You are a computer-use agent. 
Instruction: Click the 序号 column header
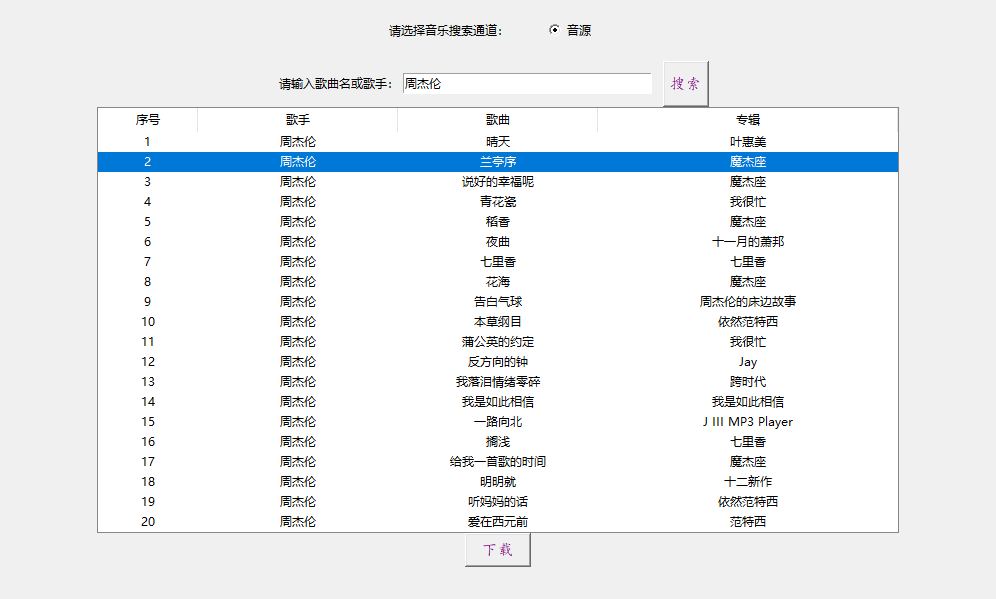[147, 118]
